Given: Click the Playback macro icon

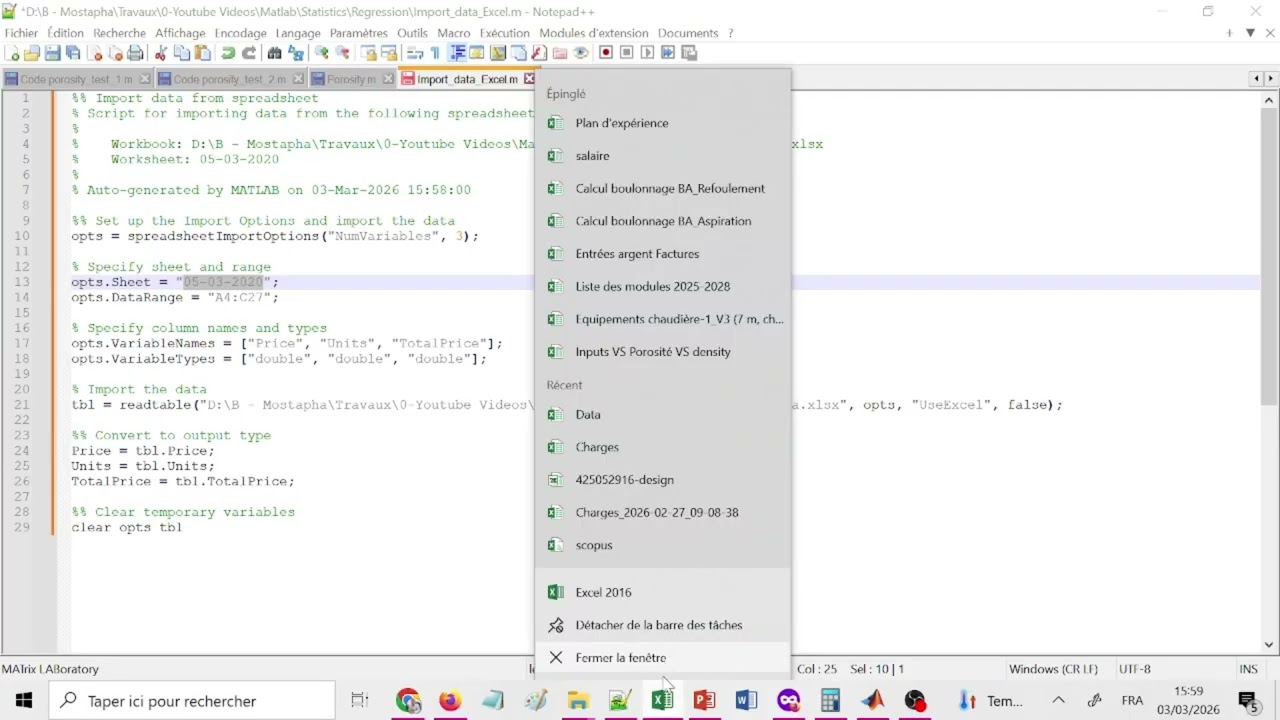Looking at the screenshot, I should [x=647, y=53].
